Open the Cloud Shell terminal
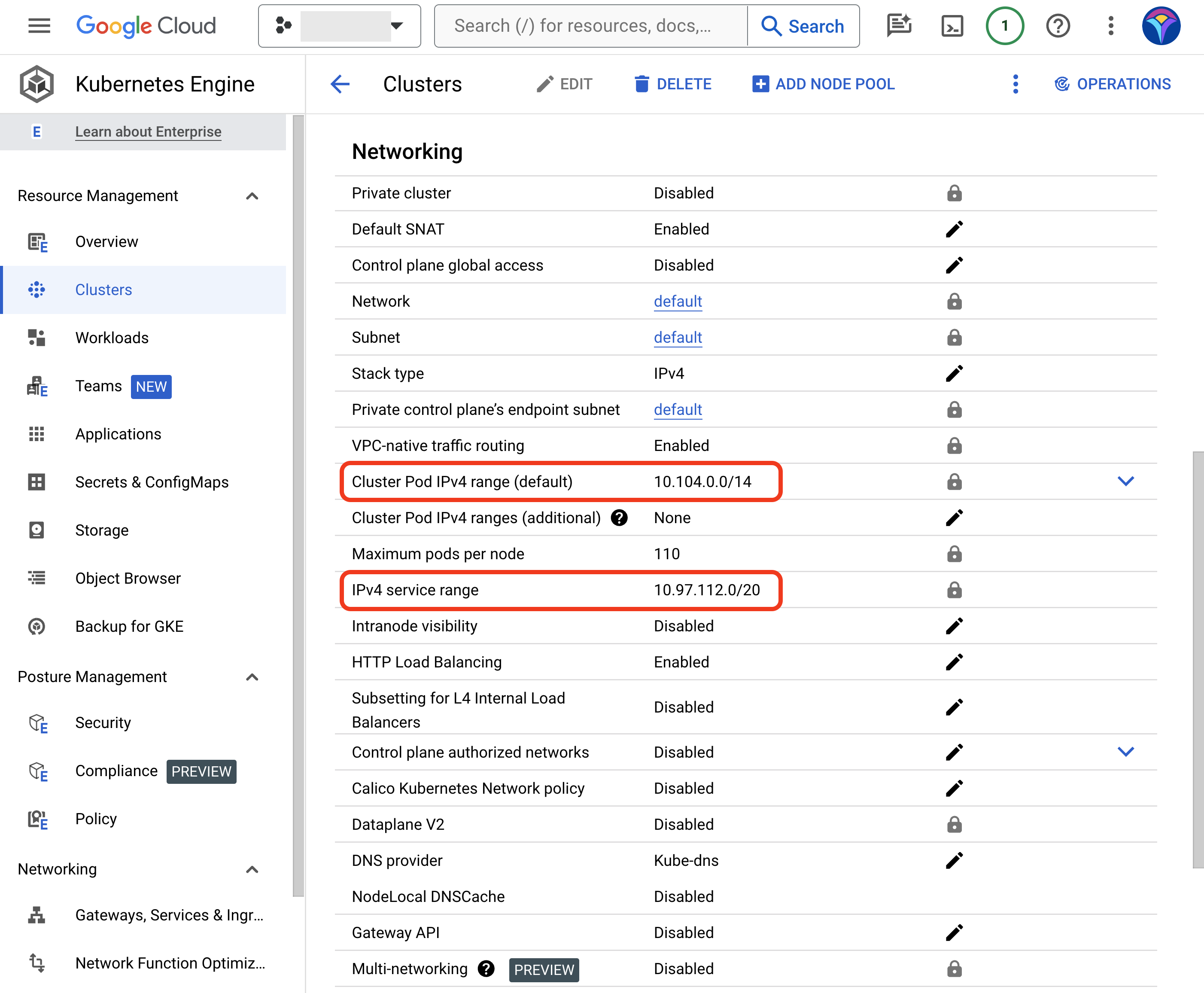The width and height of the screenshot is (1204, 993). (952, 26)
